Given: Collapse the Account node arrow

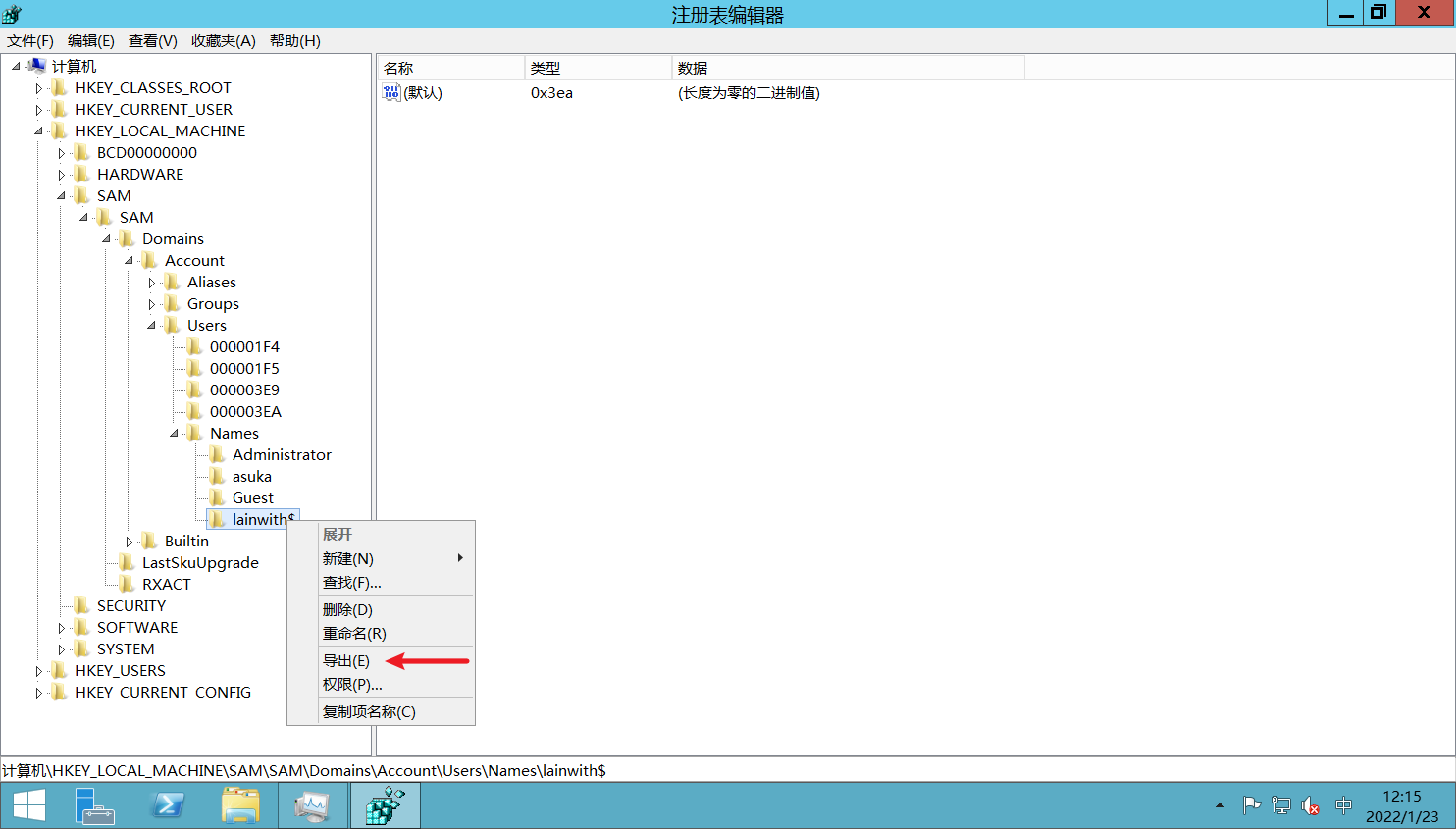Looking at the screenshot, I should click(x=129, y=260).
